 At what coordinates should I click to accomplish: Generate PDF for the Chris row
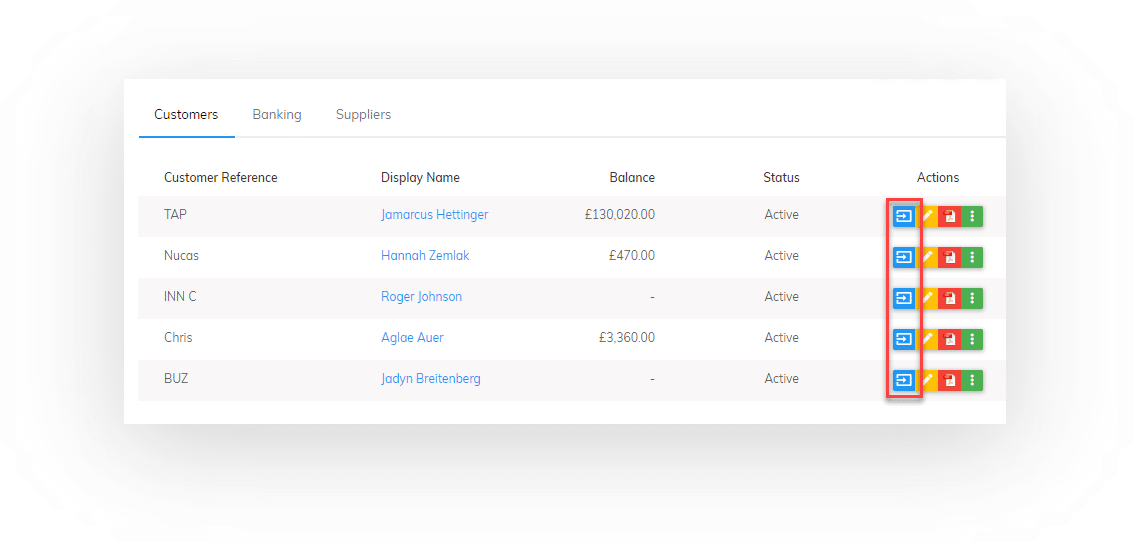tap(950, 339)
